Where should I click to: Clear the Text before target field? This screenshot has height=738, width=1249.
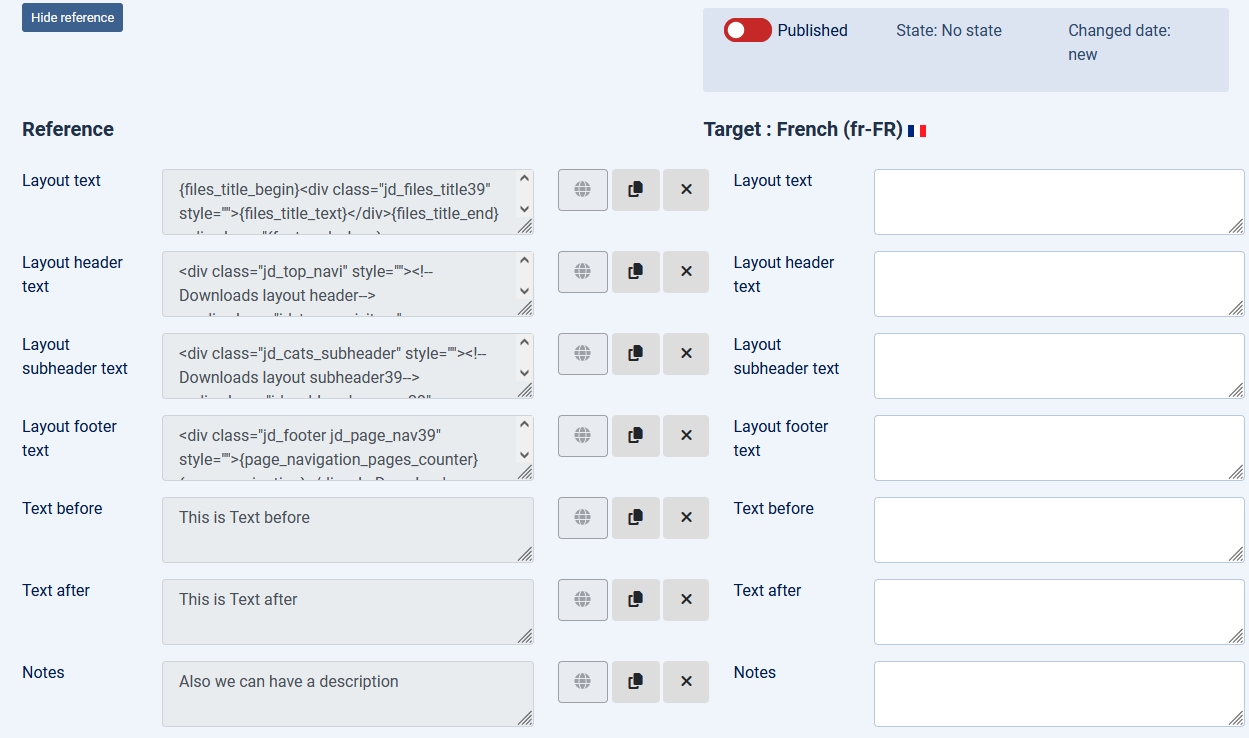686,518
